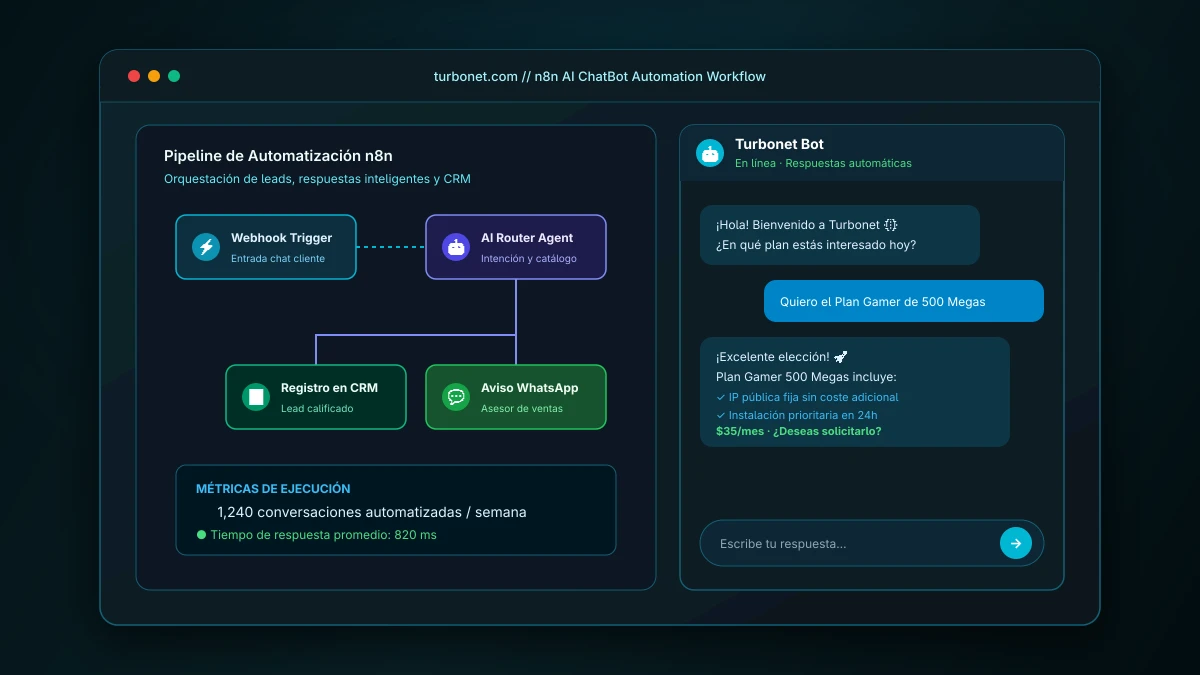Click the AI Router Agent robot icon
This screenshot has width=1200, height=675.
456,247
